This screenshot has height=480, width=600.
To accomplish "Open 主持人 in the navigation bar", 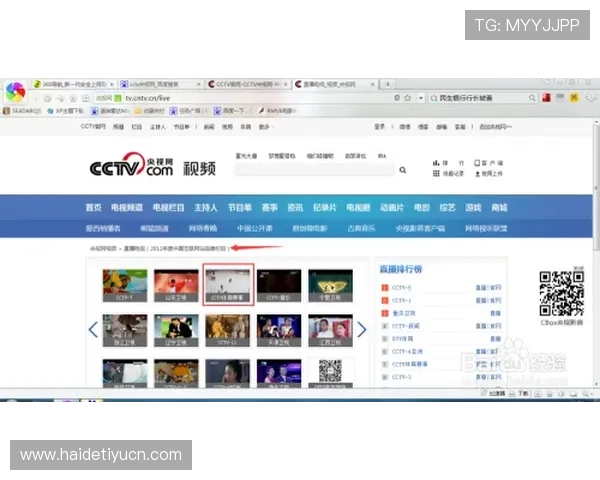I will click(x=205, y=207).
